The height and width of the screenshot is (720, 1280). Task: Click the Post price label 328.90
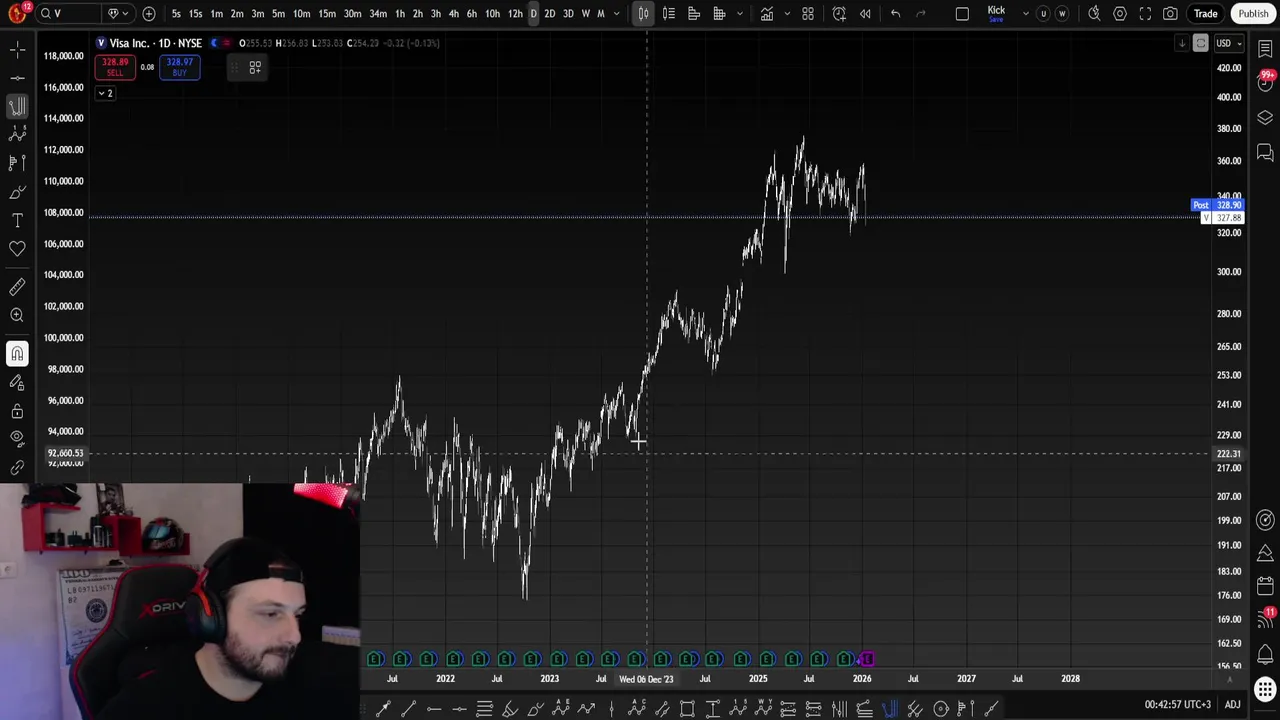click(1217, 205)
